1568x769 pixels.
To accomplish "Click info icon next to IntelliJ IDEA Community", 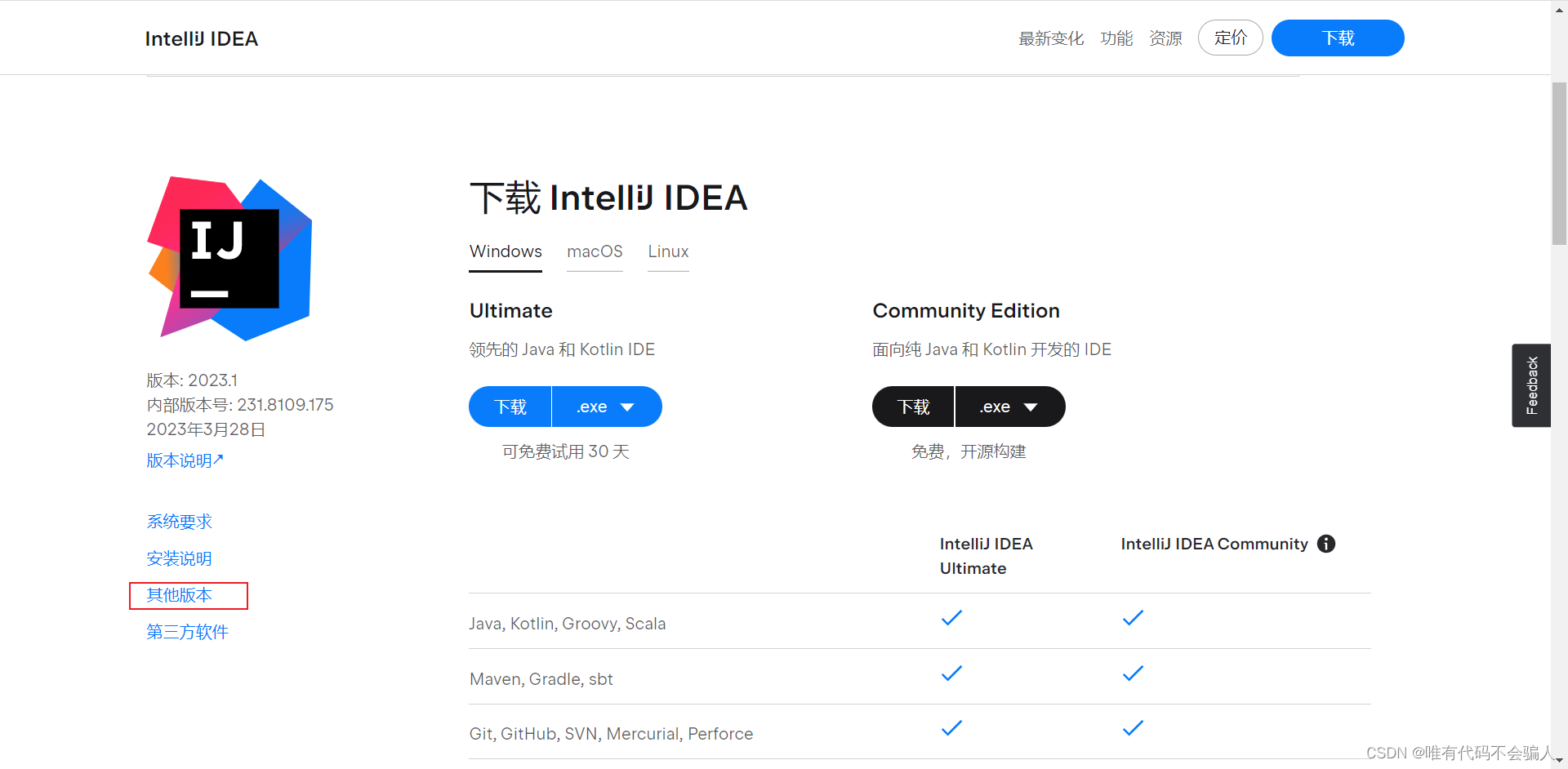I will (x=1326, y=544).
